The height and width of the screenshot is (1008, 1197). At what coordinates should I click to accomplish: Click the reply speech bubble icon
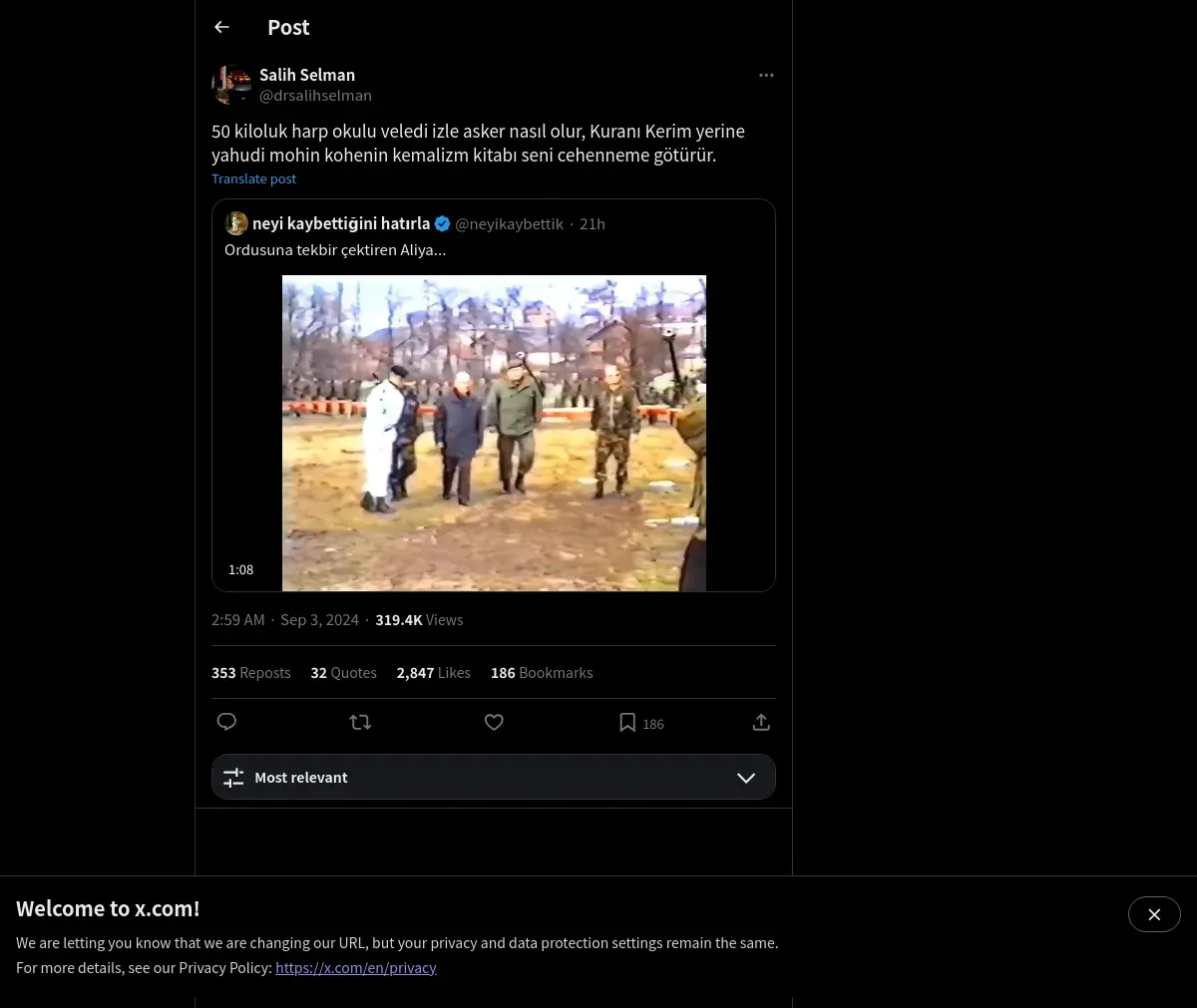point(226,722)
